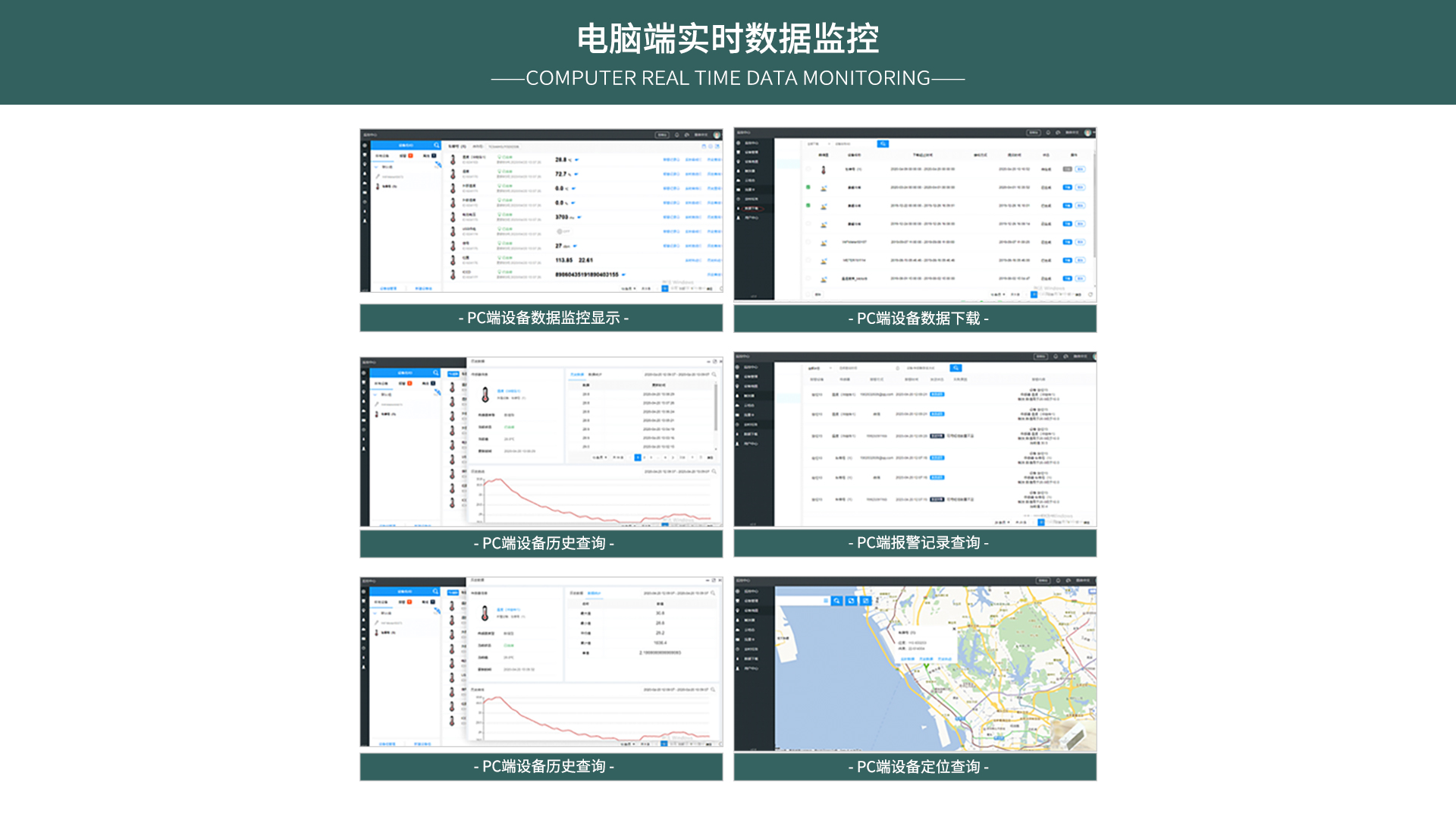Image resolution: width=1456 pixels, height=817 pixels.
Task: Click the blue search button in alarm record panel
Action: coord(955,368)
